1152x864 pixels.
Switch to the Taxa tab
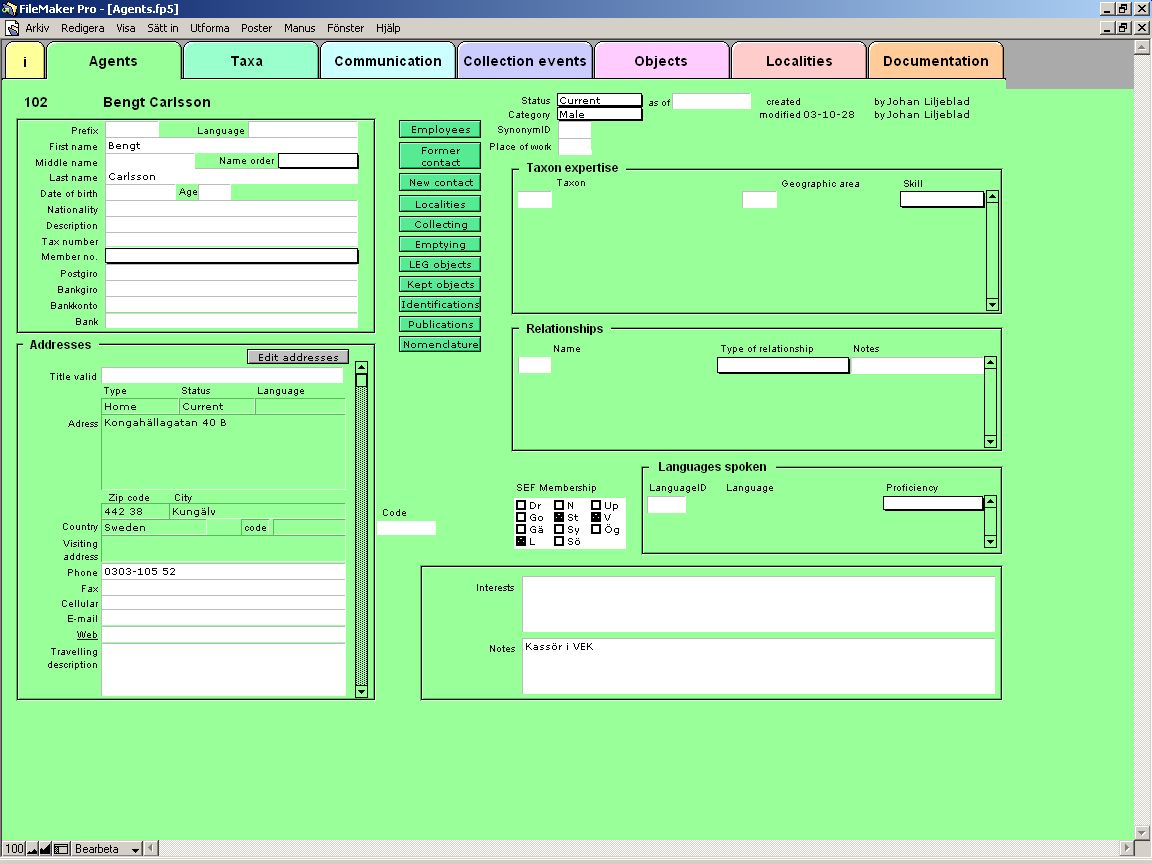(x=247, y=61)
